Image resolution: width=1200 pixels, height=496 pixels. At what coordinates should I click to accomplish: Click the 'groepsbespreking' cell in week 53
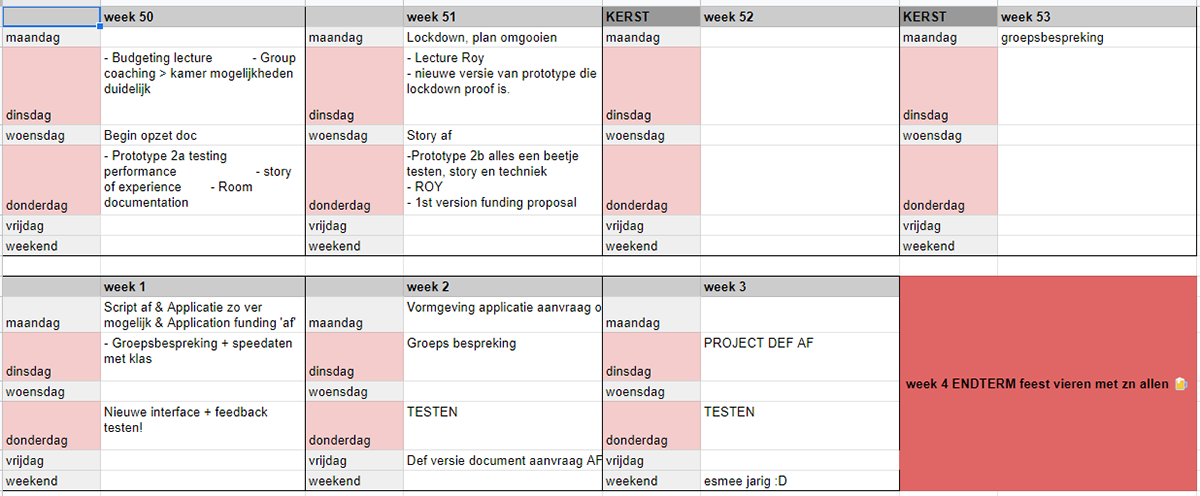(x=1097, y=37)
